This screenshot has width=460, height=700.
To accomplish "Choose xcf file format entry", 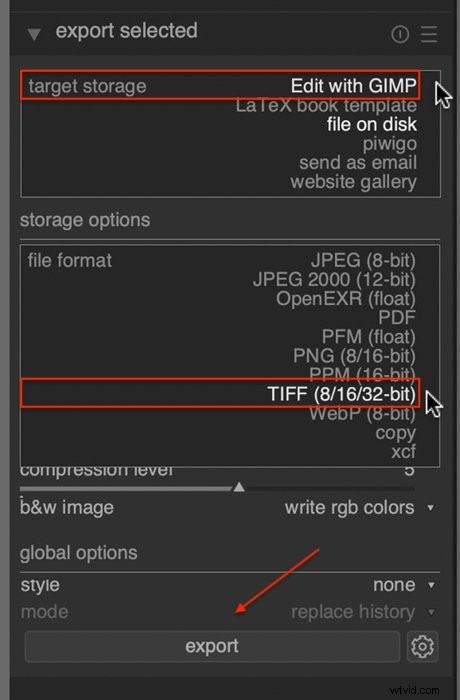I will (x=403, y=451).
